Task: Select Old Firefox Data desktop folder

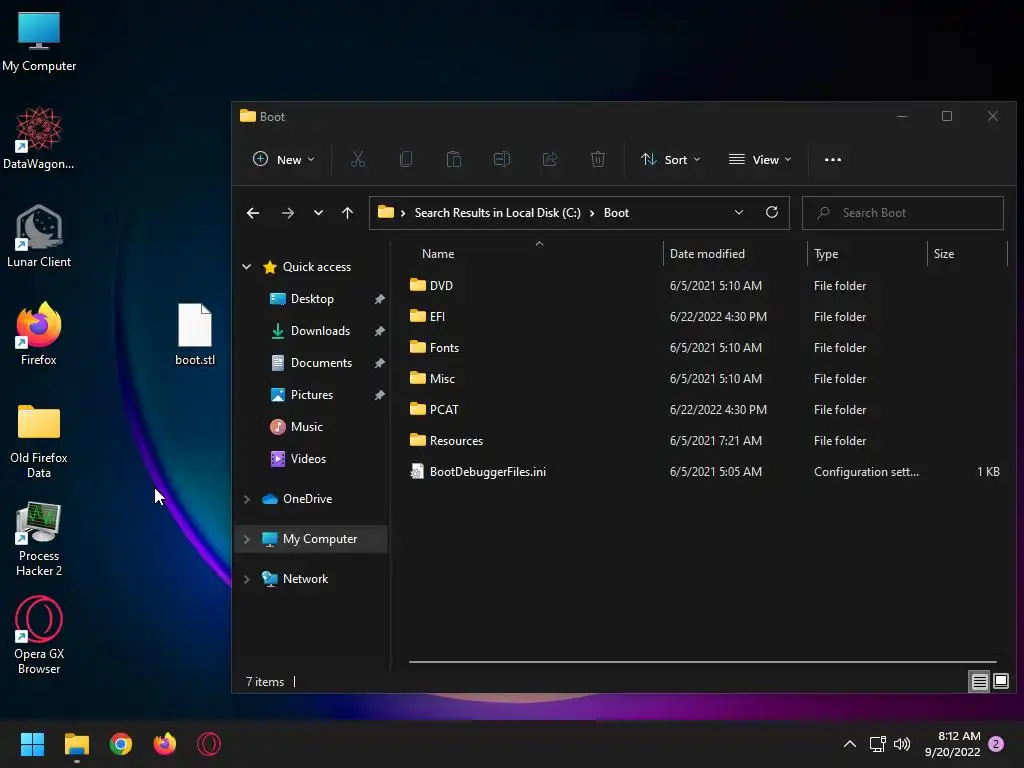Action: [39, 441]
